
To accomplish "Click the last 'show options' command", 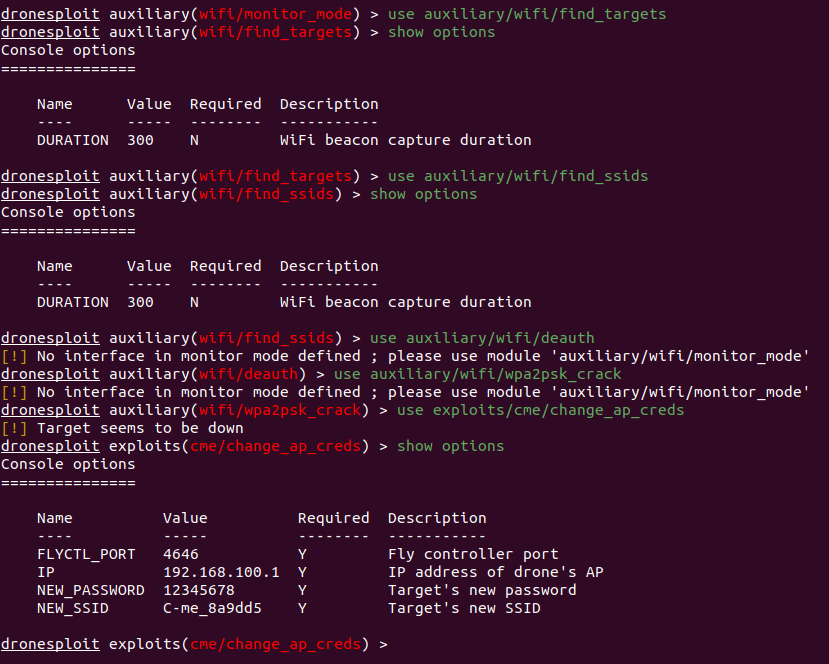I will tap(450, 446).
